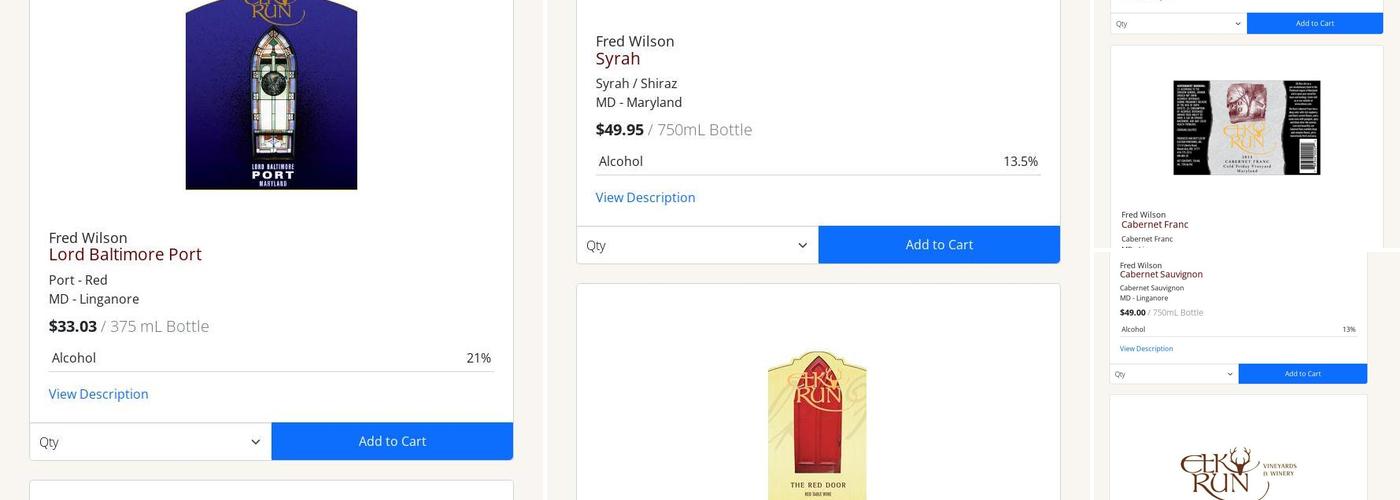
Task: View Description for Lord Baltimore Port
Action: [98, 394]
